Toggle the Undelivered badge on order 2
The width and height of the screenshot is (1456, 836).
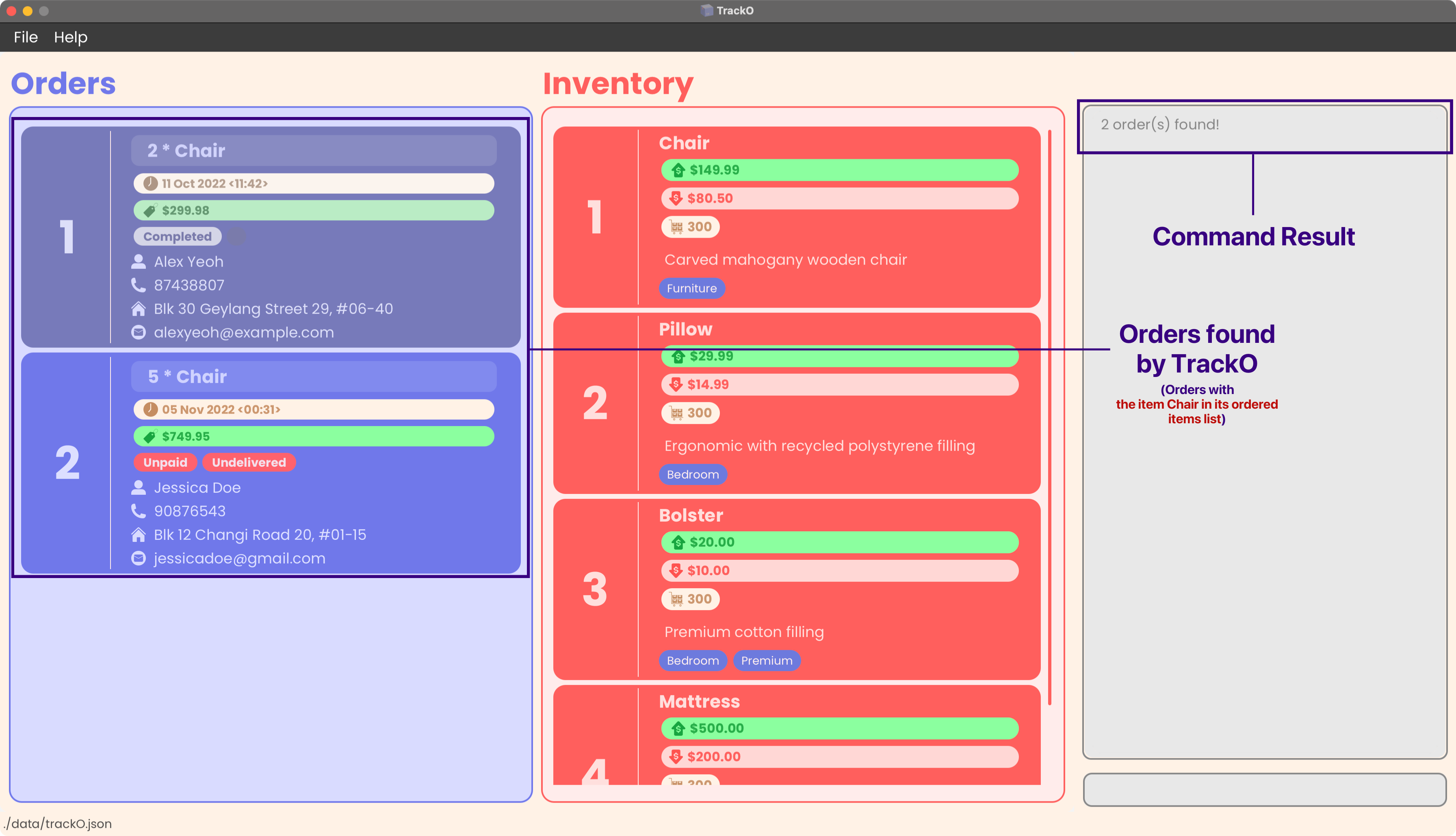click(x=249, y=462)
